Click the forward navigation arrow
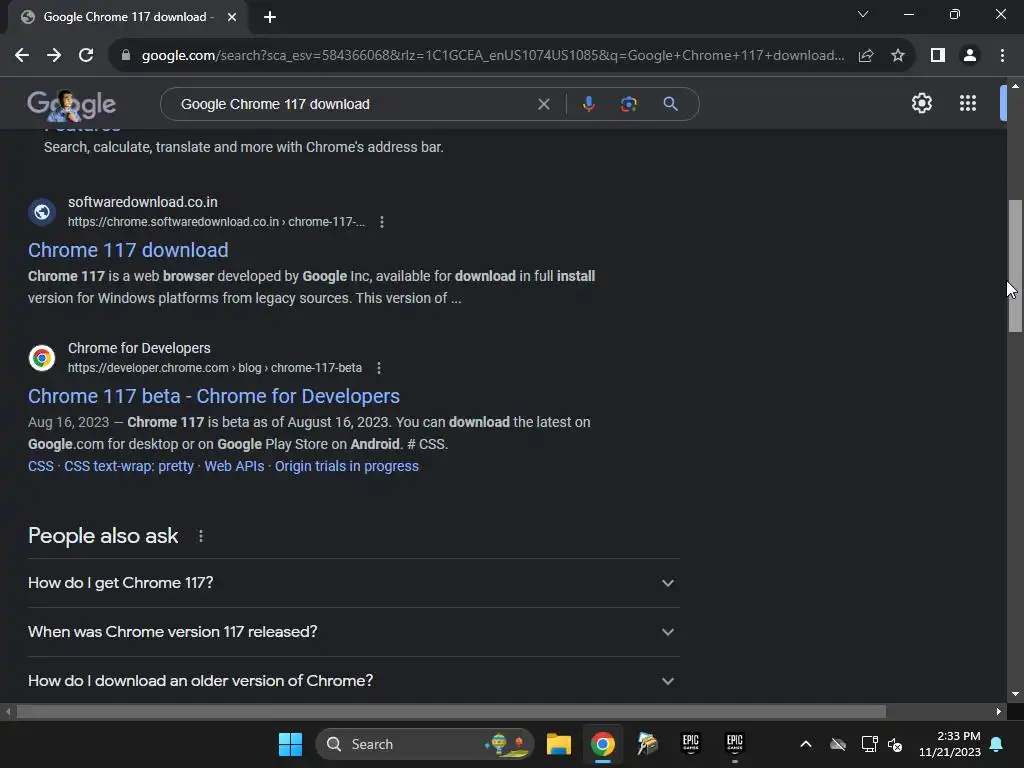Viewport: 1024px width, 768px height. [x=54, y=56]
